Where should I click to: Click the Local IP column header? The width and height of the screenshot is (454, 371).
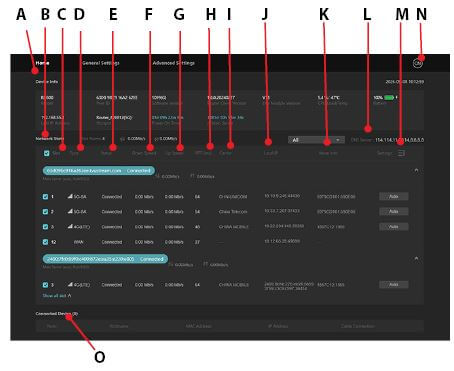point(271,153)
